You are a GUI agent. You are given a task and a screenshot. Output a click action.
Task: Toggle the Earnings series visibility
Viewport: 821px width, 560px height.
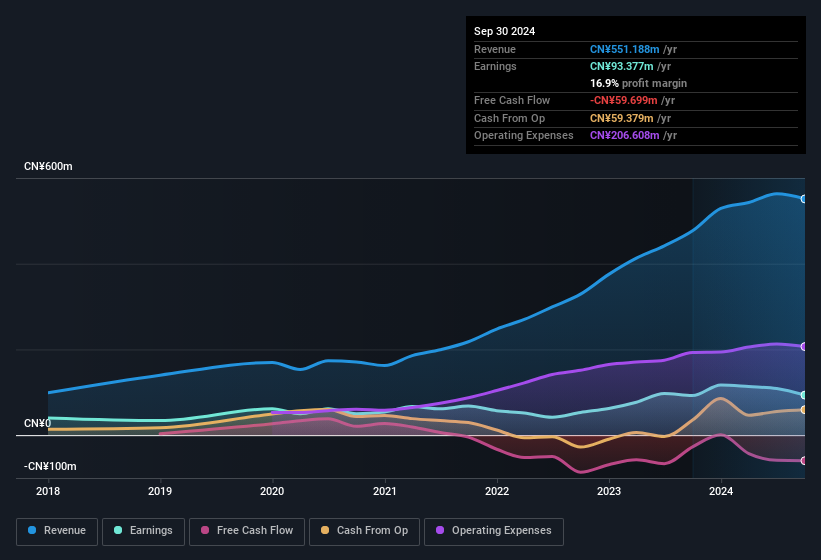click(x=144, y=531)
